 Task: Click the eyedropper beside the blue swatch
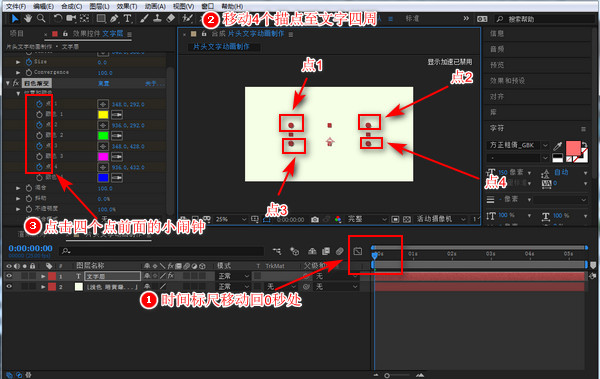tap(117, 178)
